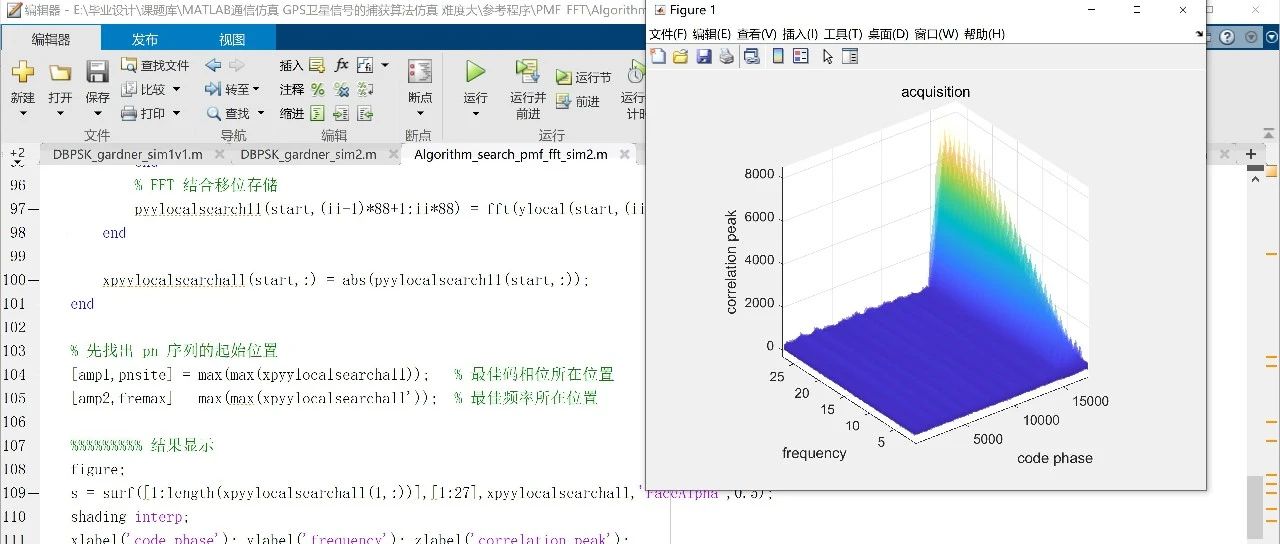Click Open File icon in Figure 1 toolbar

coord(681,56)
